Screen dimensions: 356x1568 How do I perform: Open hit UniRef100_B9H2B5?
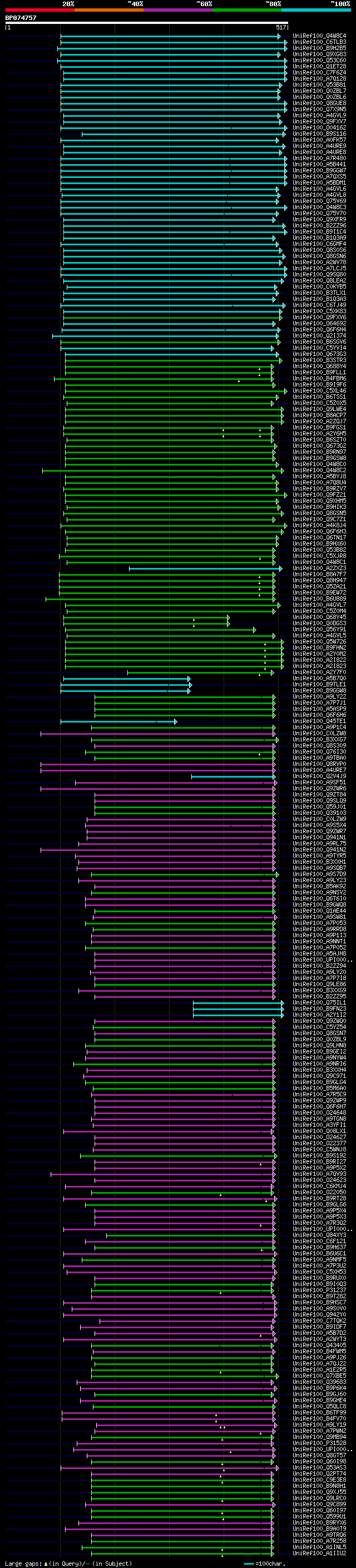point(319,48)
